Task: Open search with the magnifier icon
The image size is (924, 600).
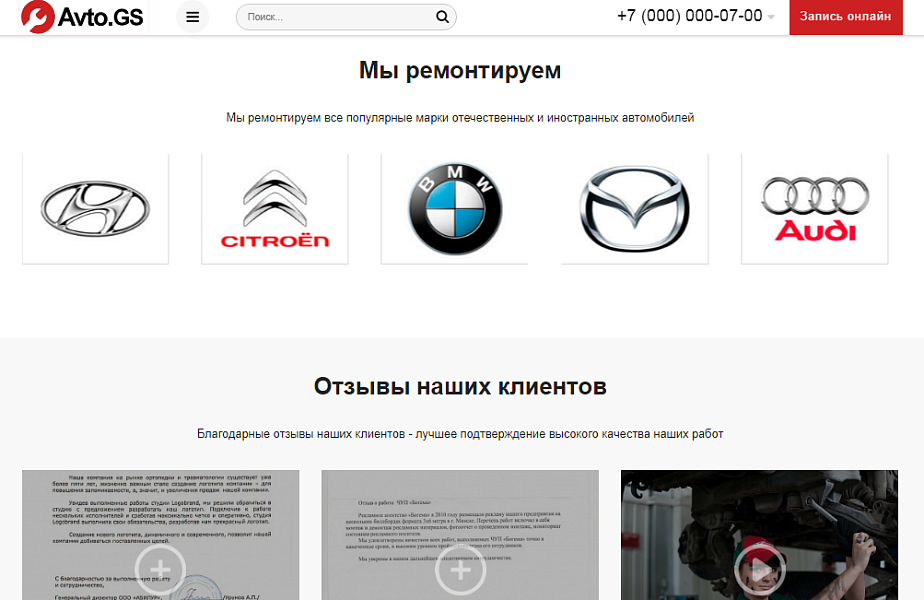Action: [441, 16]
